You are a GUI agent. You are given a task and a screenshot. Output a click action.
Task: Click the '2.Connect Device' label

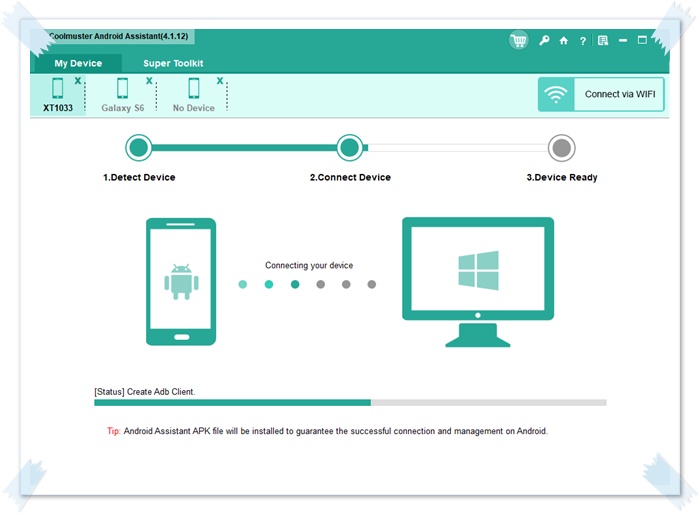pos(350,177)
